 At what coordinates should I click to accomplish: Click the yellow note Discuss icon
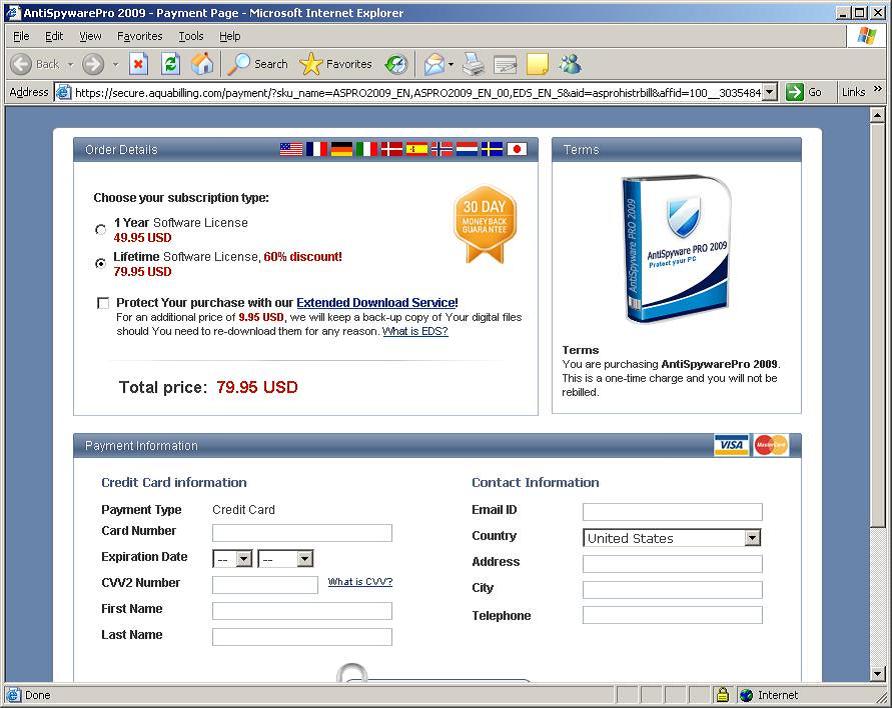(538, 65)
